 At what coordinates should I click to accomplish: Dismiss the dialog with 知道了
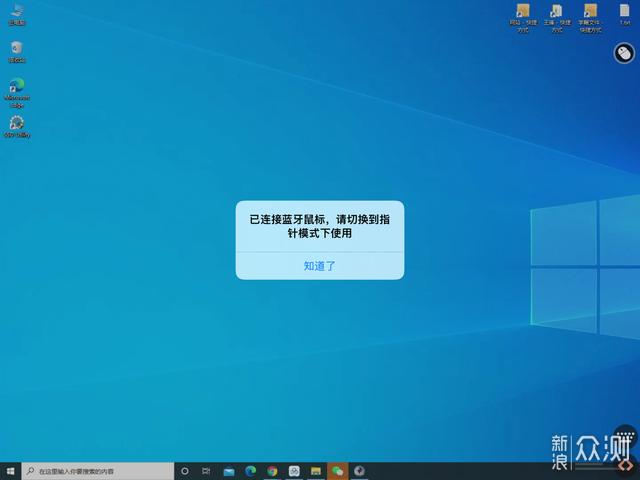pyautogui.click(x=320, y=266)
